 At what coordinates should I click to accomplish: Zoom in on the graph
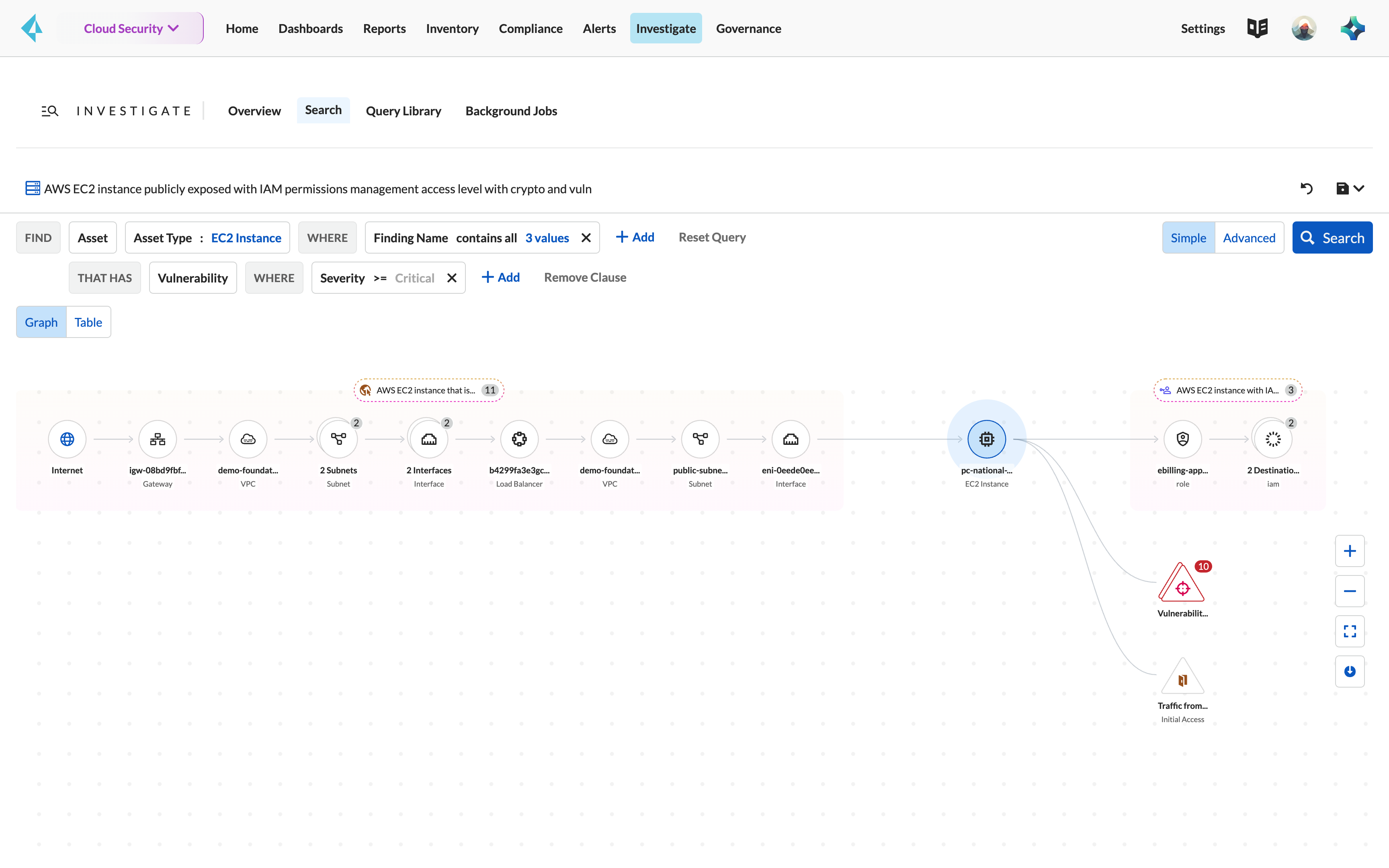1349,551
